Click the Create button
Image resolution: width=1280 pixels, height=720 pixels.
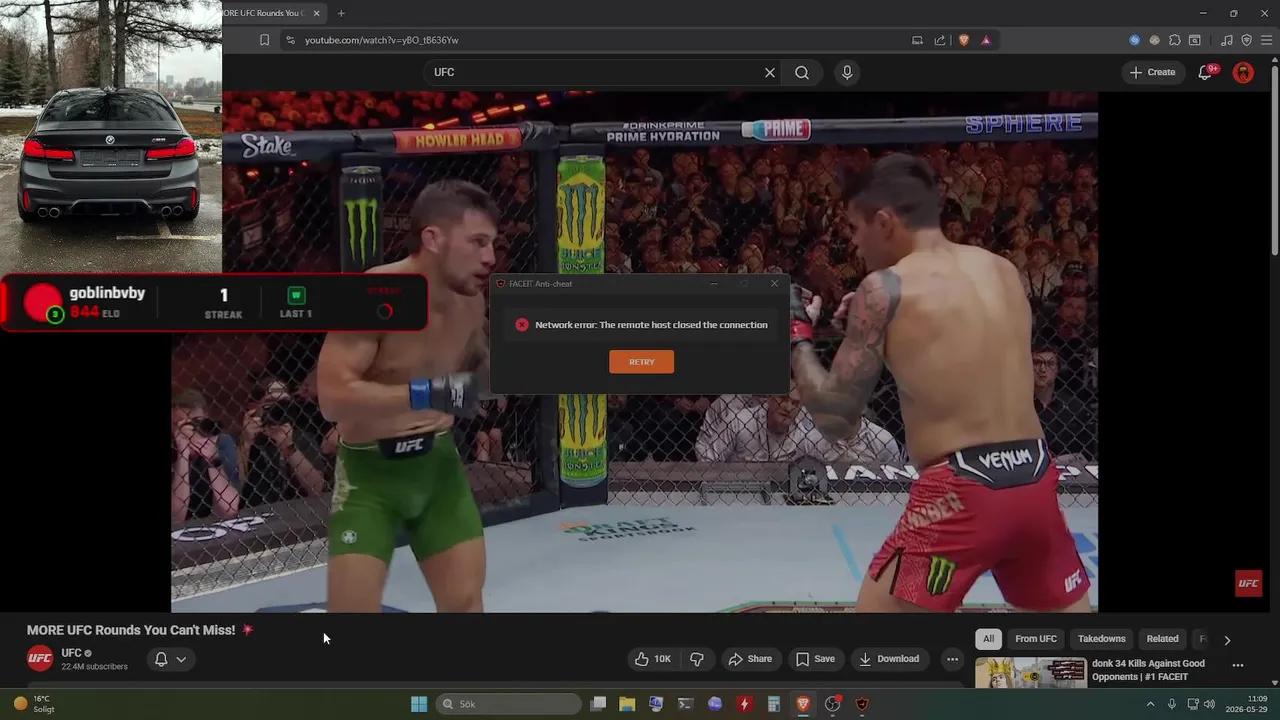click(1152, 72)
